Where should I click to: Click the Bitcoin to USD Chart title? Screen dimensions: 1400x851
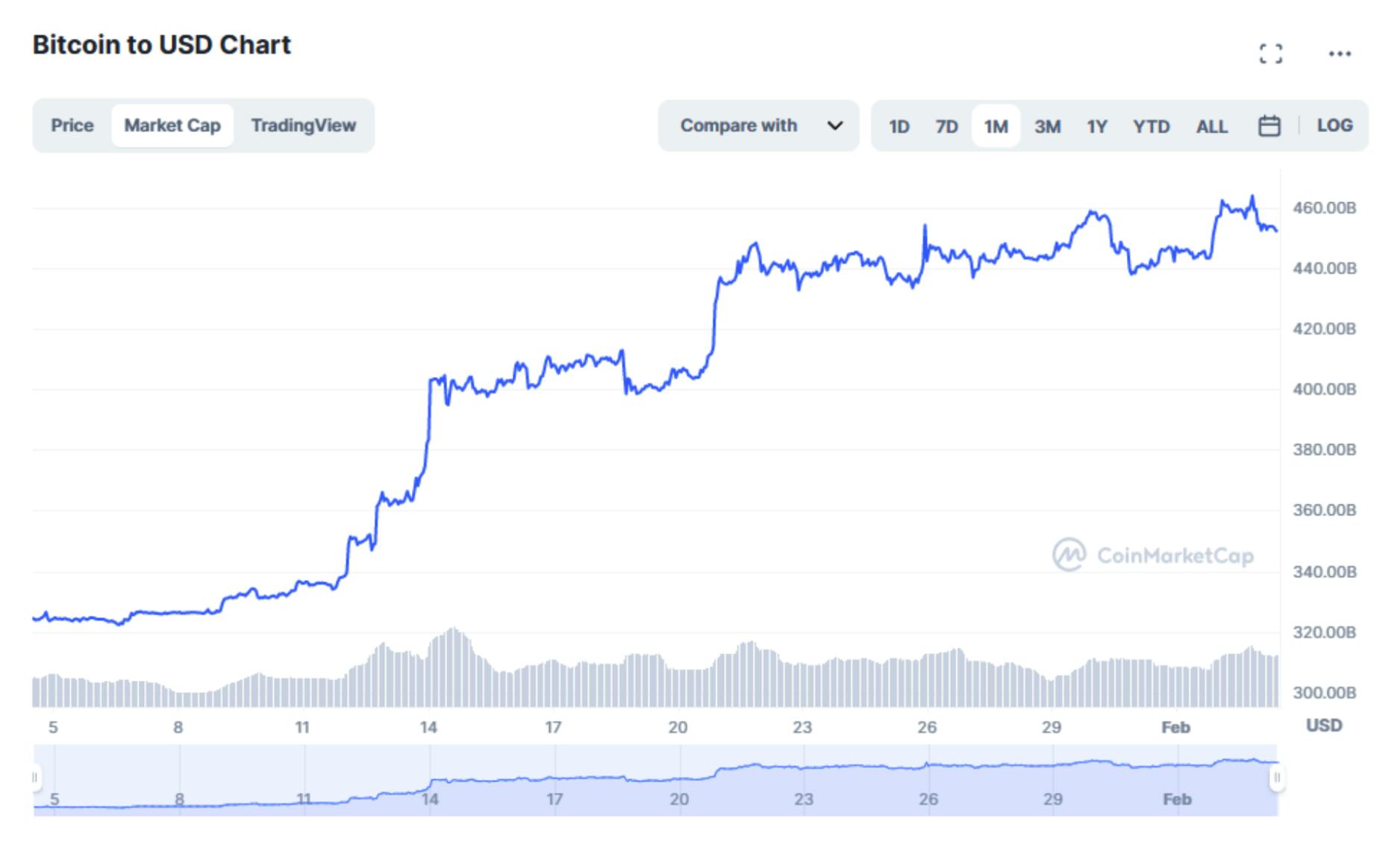coord(162,45)
